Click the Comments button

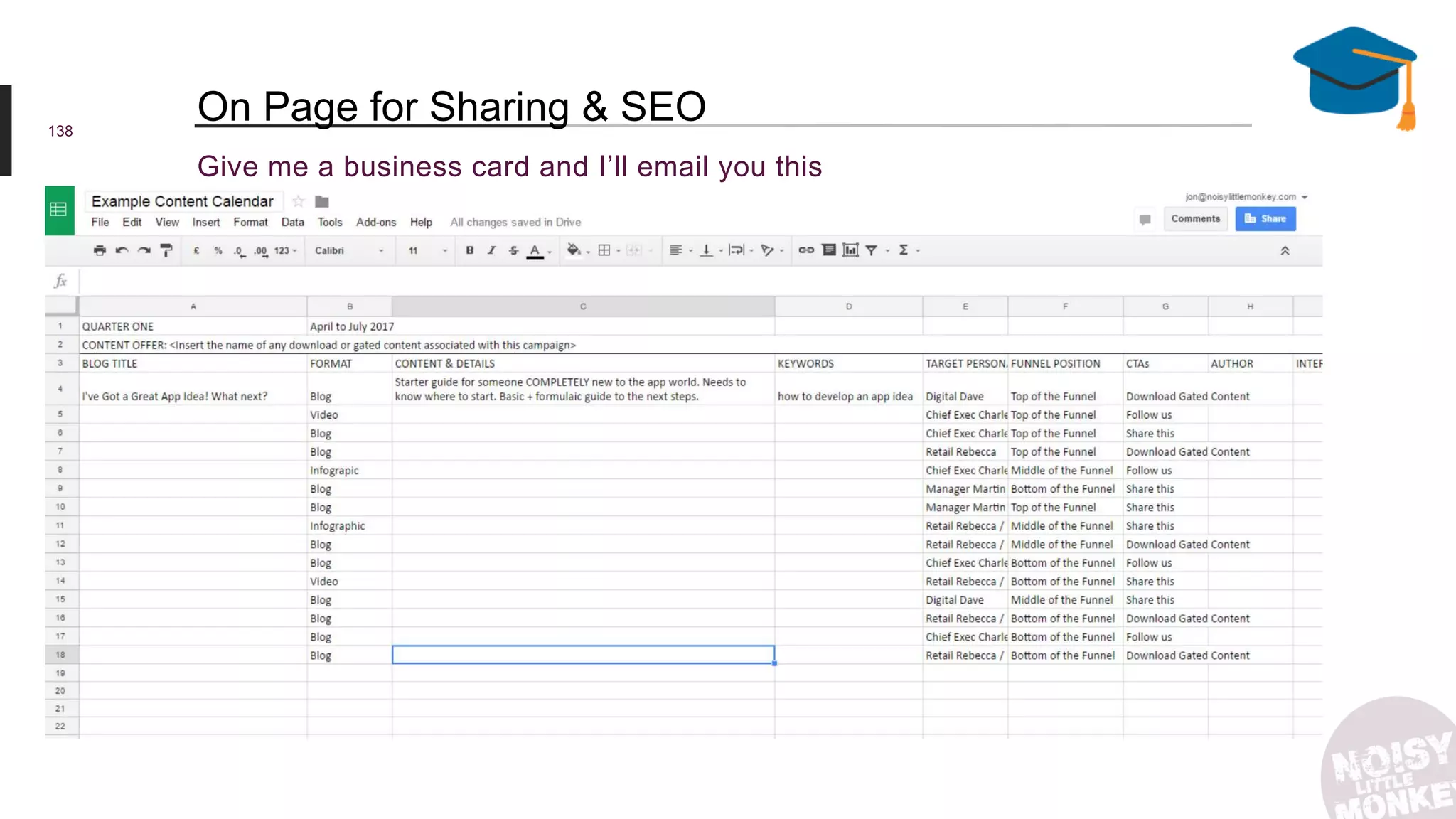[x=1196, y=219]
